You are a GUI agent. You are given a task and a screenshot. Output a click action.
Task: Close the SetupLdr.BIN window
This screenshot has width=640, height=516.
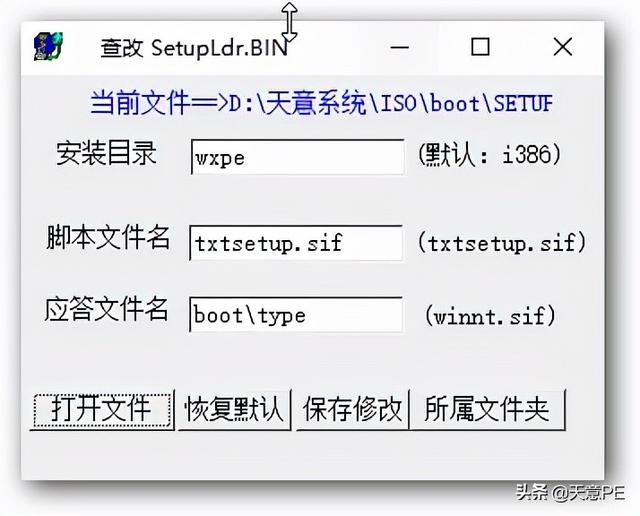click(x=562, y=47)
